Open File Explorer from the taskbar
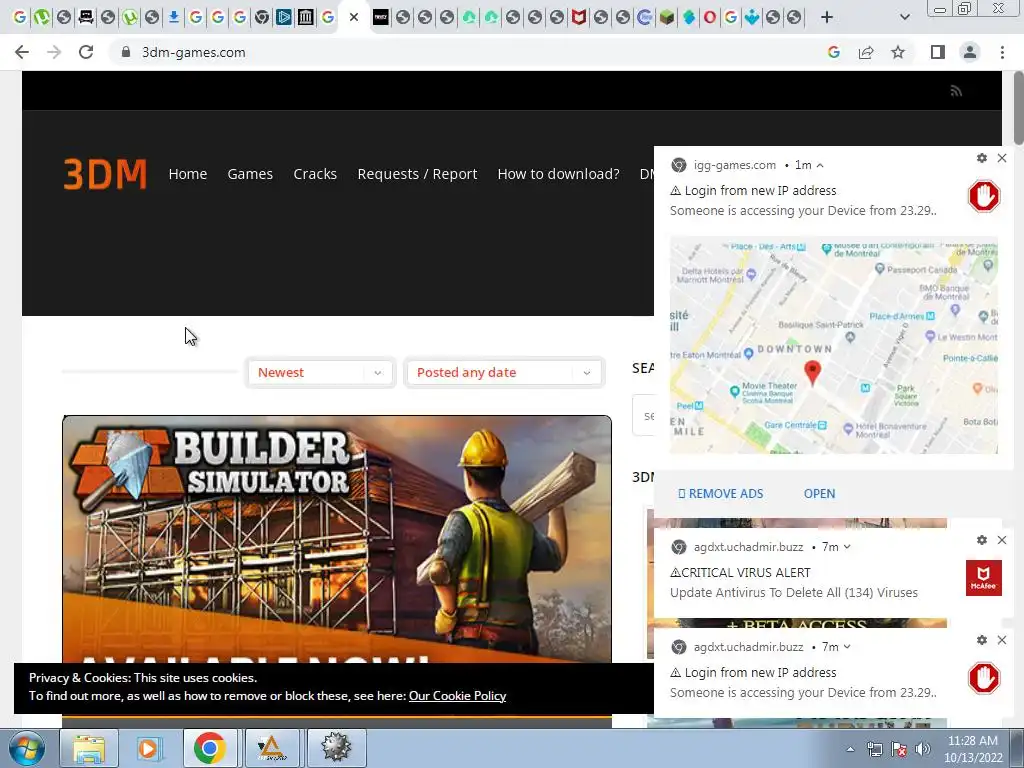This screenshot has width=1024, height=768. point(89,748)
